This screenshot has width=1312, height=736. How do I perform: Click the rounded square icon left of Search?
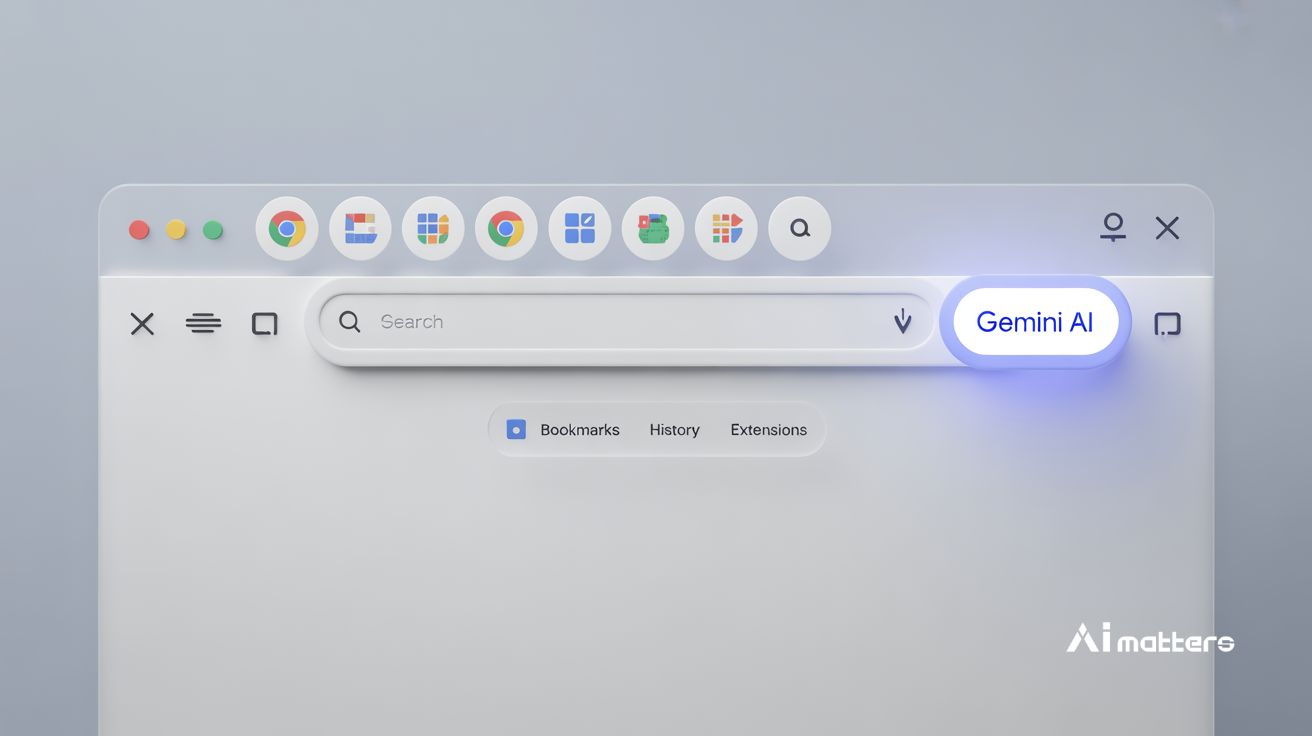264,323
